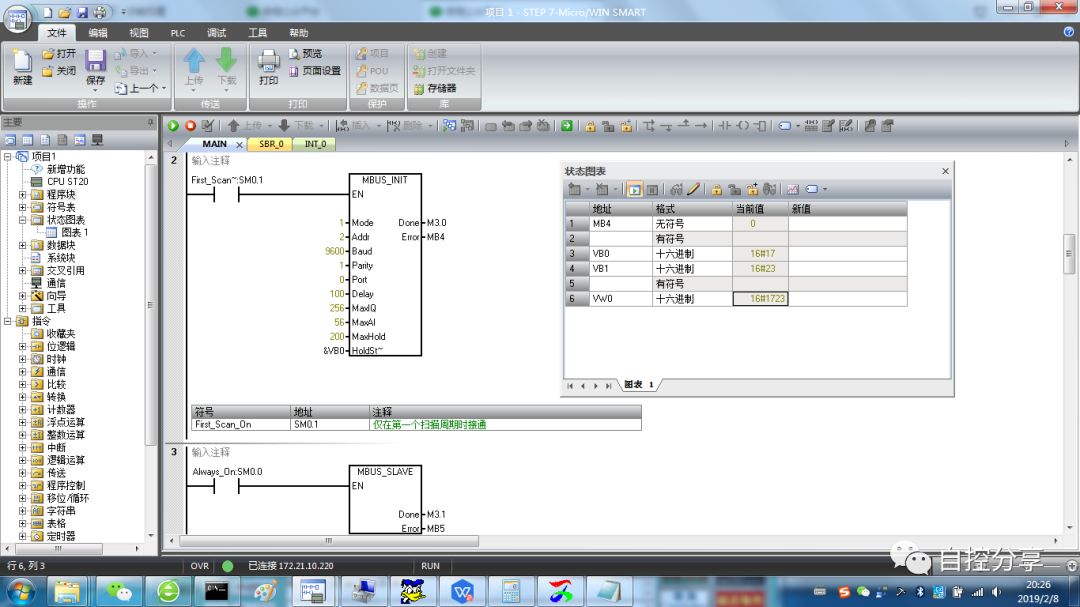Viewport: 1080px width, 607px height.
Task: Click the Download green arrow icon
Action: pyautogui.click(x=227, y=68)
